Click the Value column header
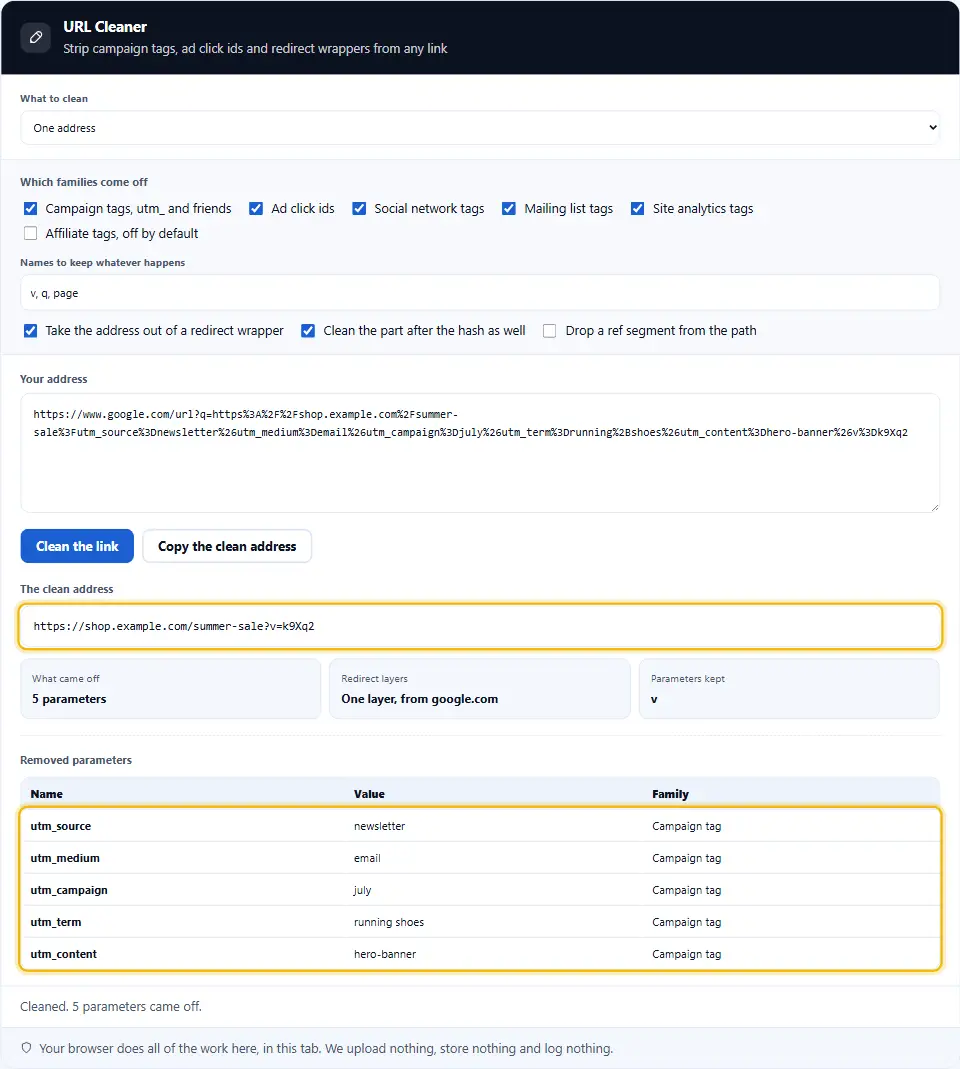 (369, 794)
